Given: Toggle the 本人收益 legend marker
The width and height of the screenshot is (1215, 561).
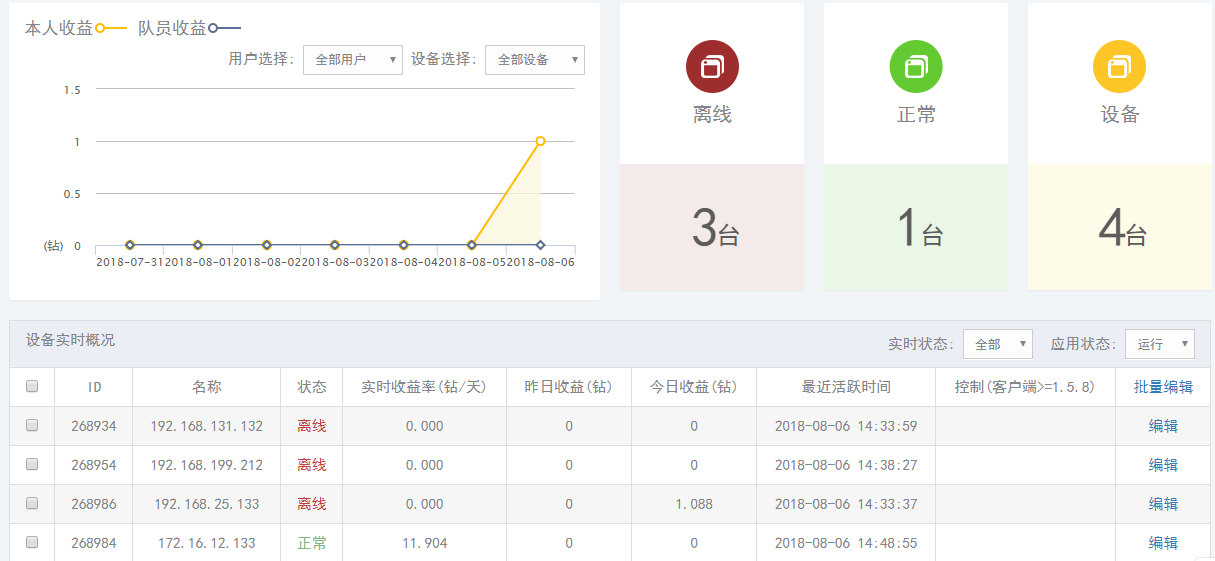Looking at the screenshot, I should pyautogui.click(x=100, y=29).
